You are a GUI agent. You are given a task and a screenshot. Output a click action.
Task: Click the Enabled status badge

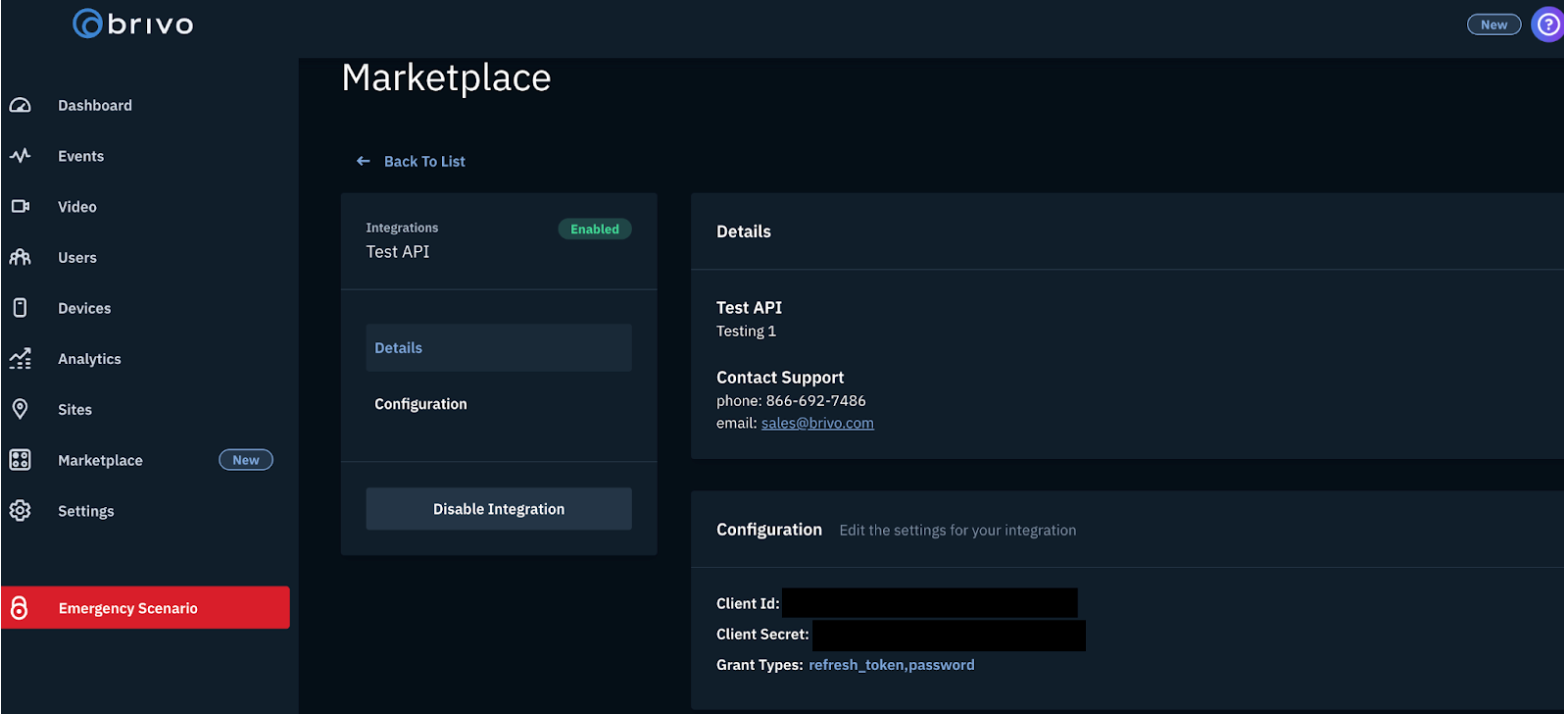coord(594,229)
